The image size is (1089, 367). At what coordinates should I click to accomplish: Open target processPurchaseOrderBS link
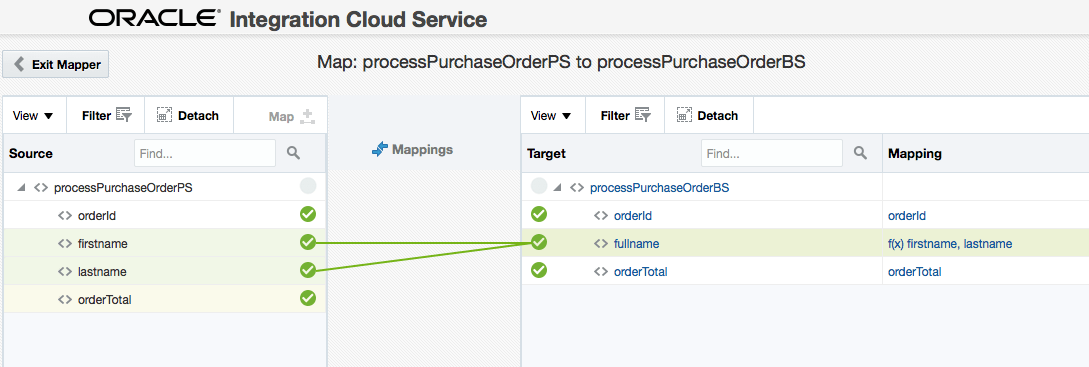[x=659, y=188]
